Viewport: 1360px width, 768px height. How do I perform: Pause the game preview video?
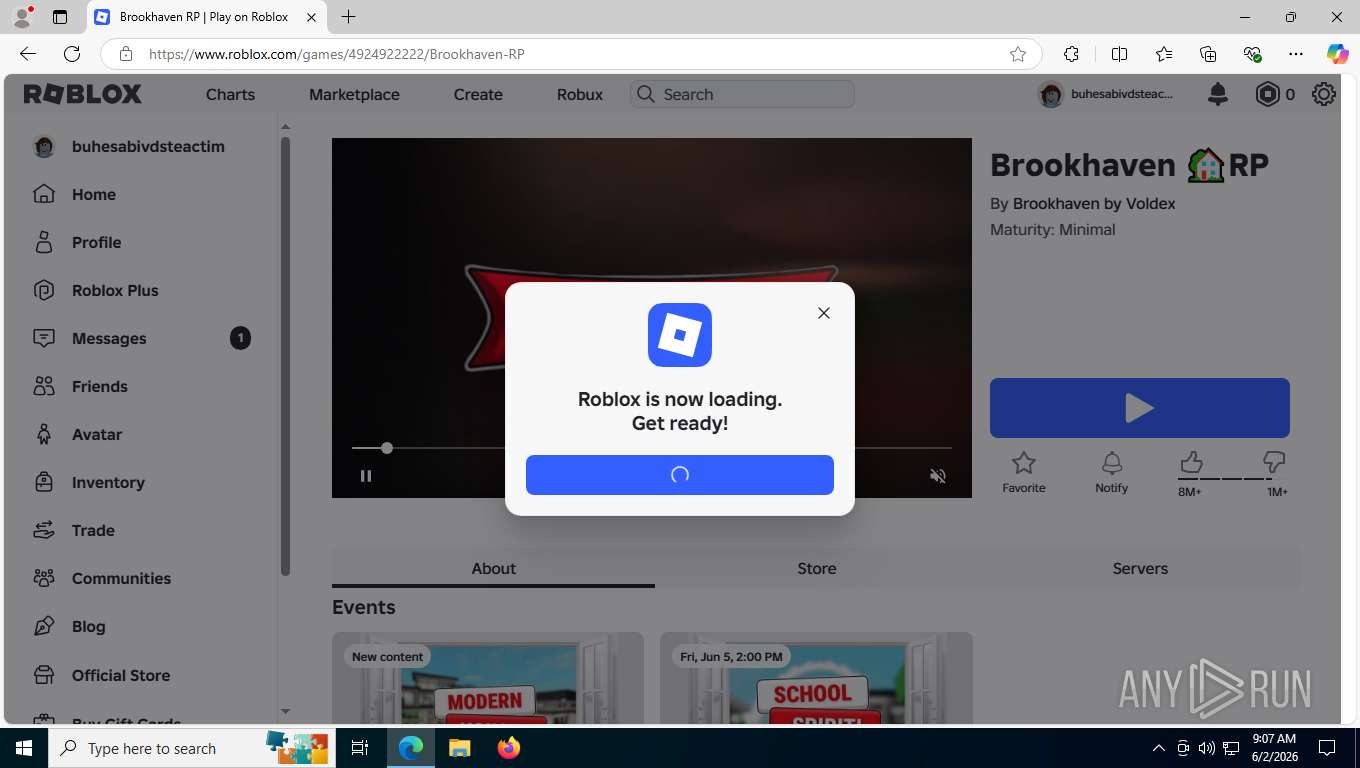coord(366,476)
